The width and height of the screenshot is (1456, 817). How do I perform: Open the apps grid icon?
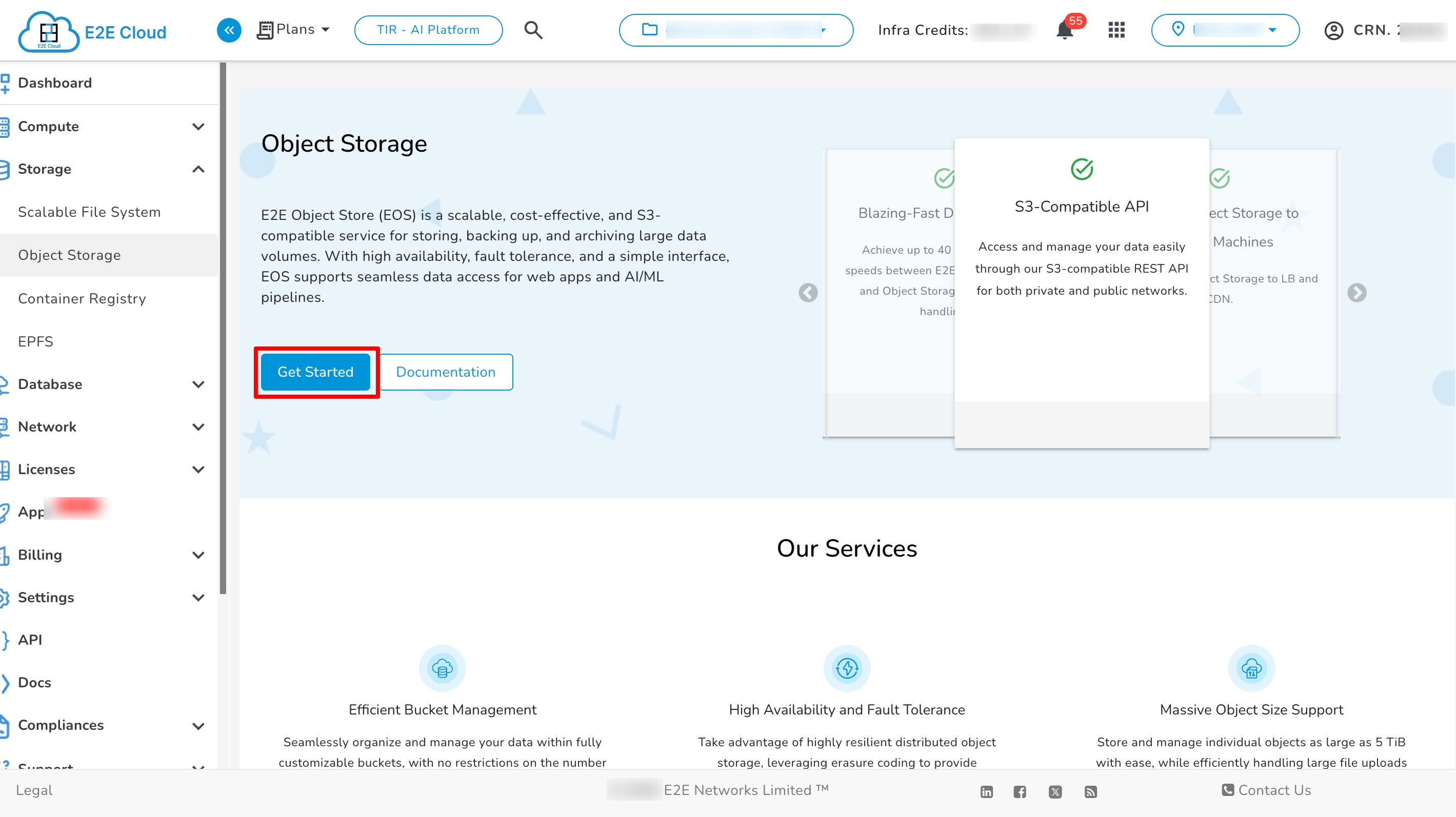tap(1116, 30)
